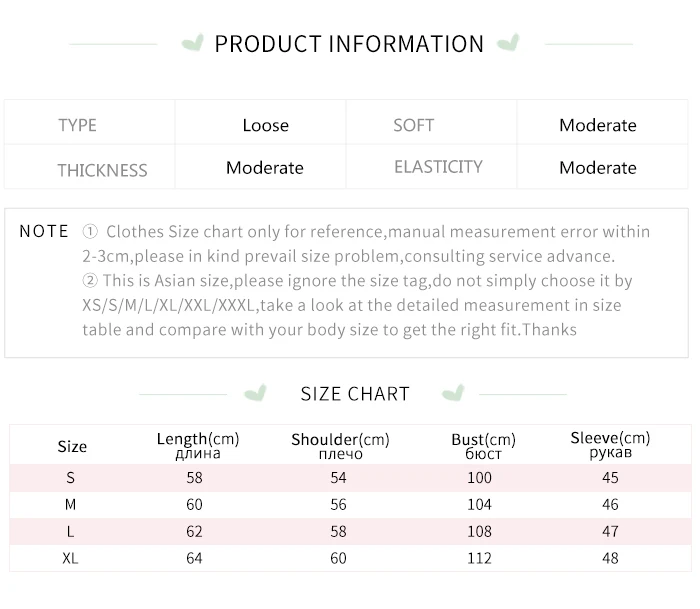Select the TYPE label cell
Viewport: 700px width, 609px height.
point(90,122)
